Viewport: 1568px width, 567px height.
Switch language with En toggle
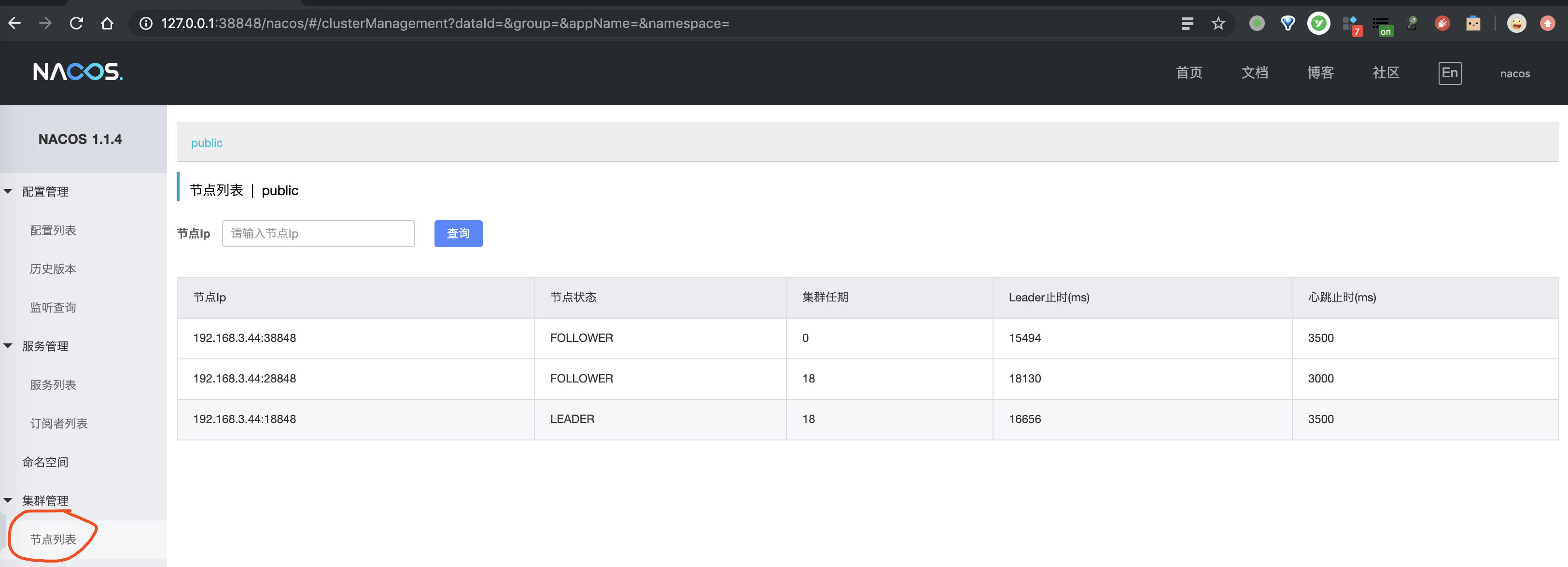(x=1449, y=73)
